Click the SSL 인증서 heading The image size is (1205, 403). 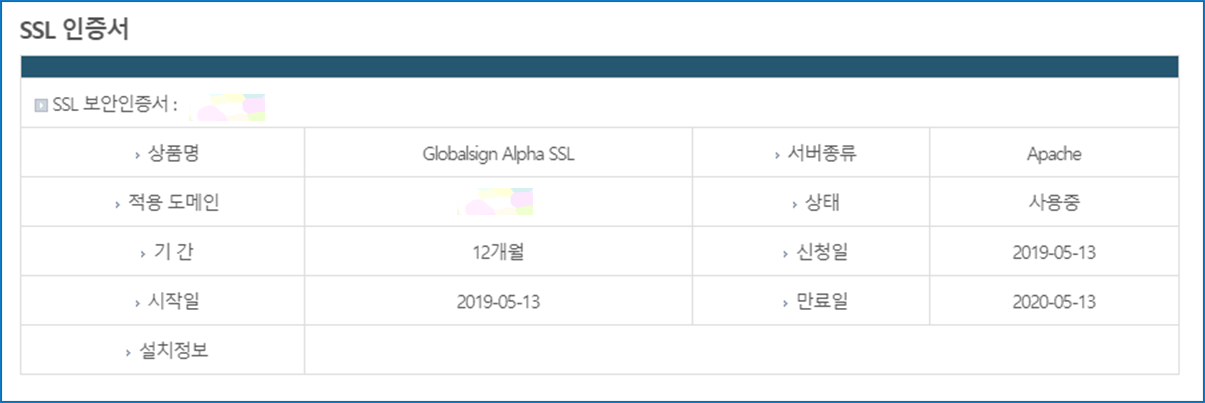click(x=75, y=29)
